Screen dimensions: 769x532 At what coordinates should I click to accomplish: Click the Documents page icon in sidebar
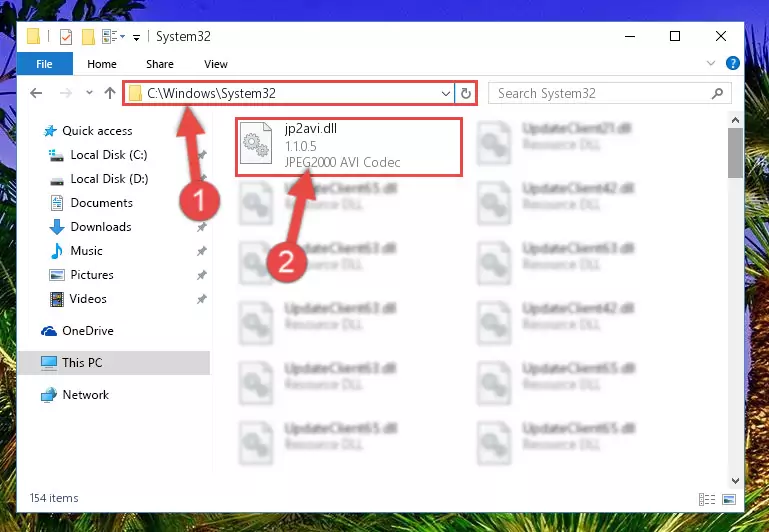(x=57, y=203)
